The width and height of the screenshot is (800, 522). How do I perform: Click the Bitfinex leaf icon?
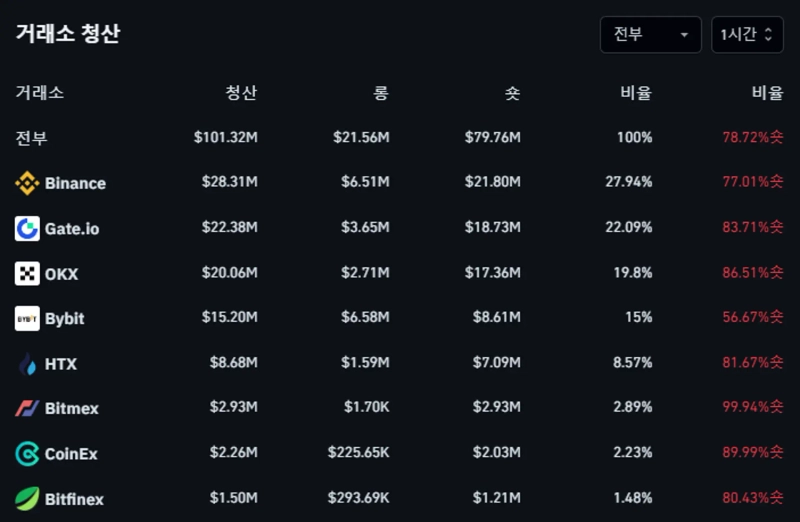click(27, 498)
